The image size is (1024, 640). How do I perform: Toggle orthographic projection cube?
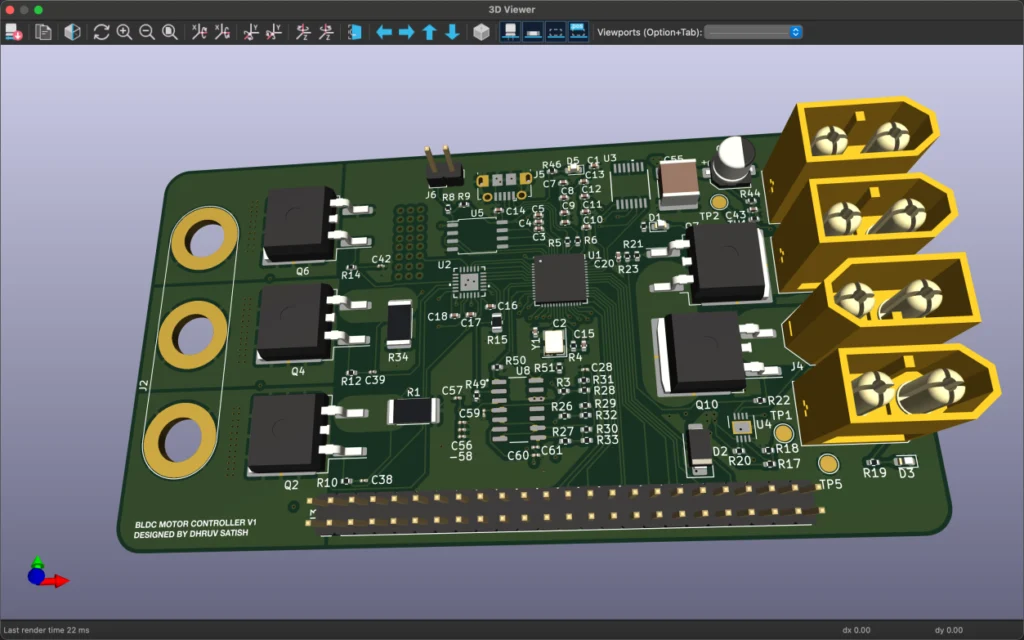[x=481, y=32]
